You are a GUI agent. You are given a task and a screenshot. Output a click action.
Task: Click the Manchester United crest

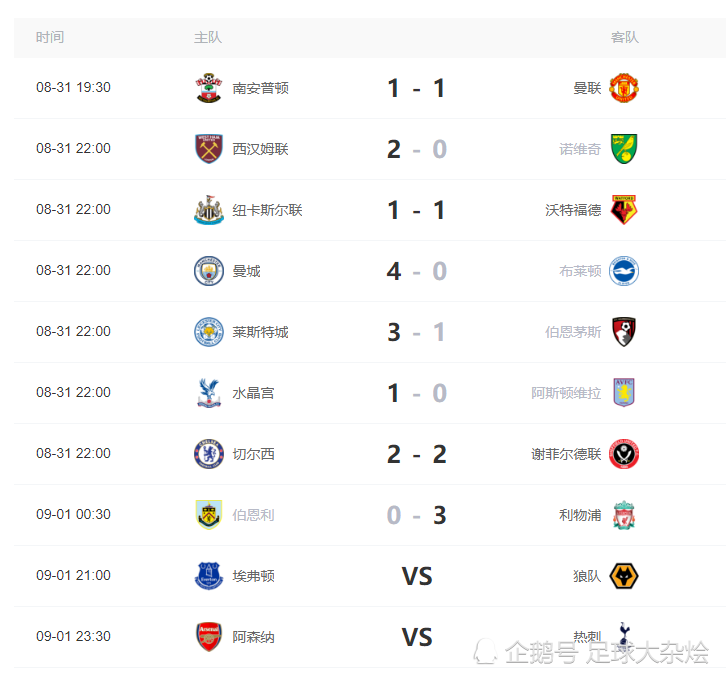tap(624, 88)
